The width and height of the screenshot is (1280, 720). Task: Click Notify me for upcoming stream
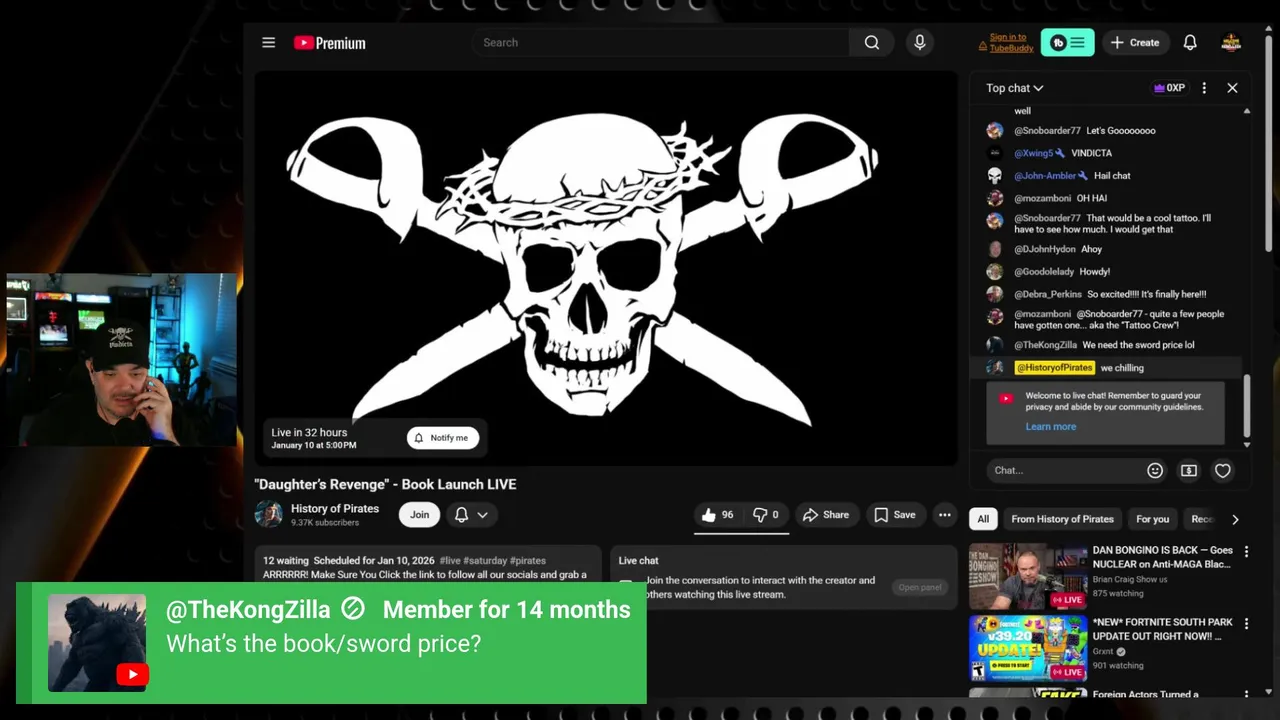tap(443, 438)
